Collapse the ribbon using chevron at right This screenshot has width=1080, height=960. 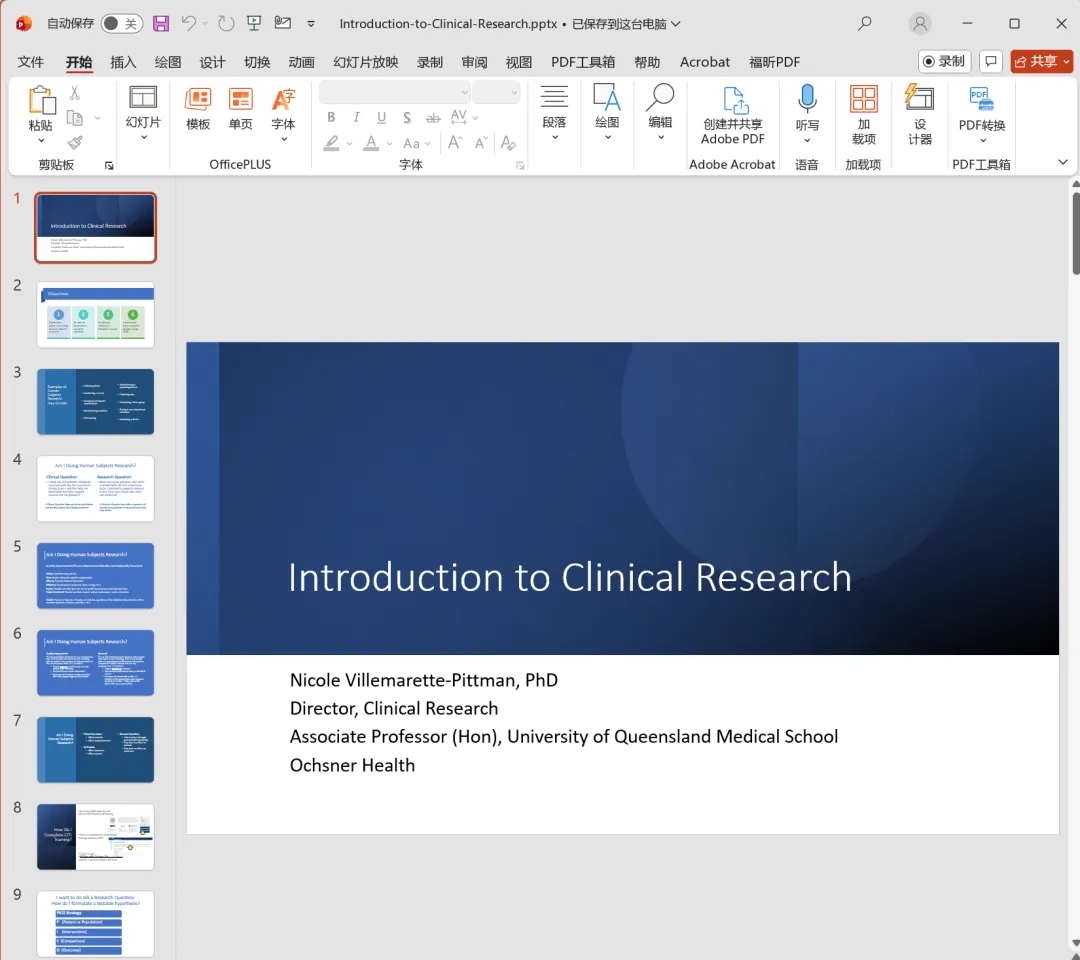point(1062,162)
